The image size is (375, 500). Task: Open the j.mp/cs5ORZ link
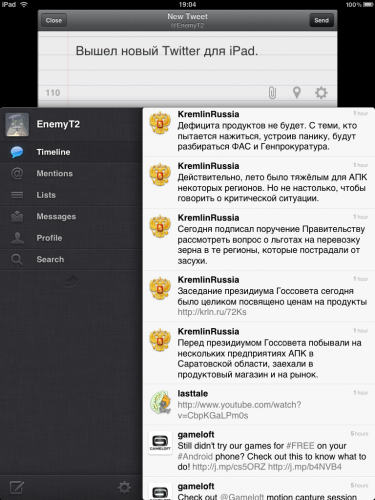[229, 467]
